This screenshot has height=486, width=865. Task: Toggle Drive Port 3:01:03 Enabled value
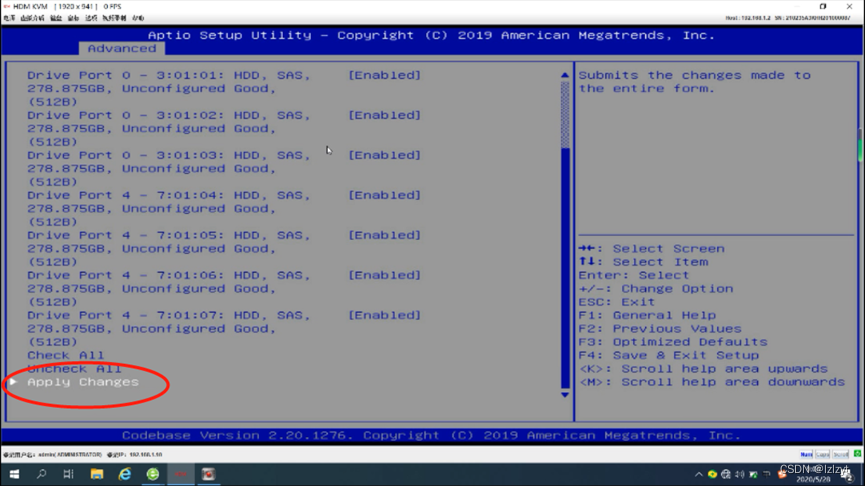(x=385, y=155)
